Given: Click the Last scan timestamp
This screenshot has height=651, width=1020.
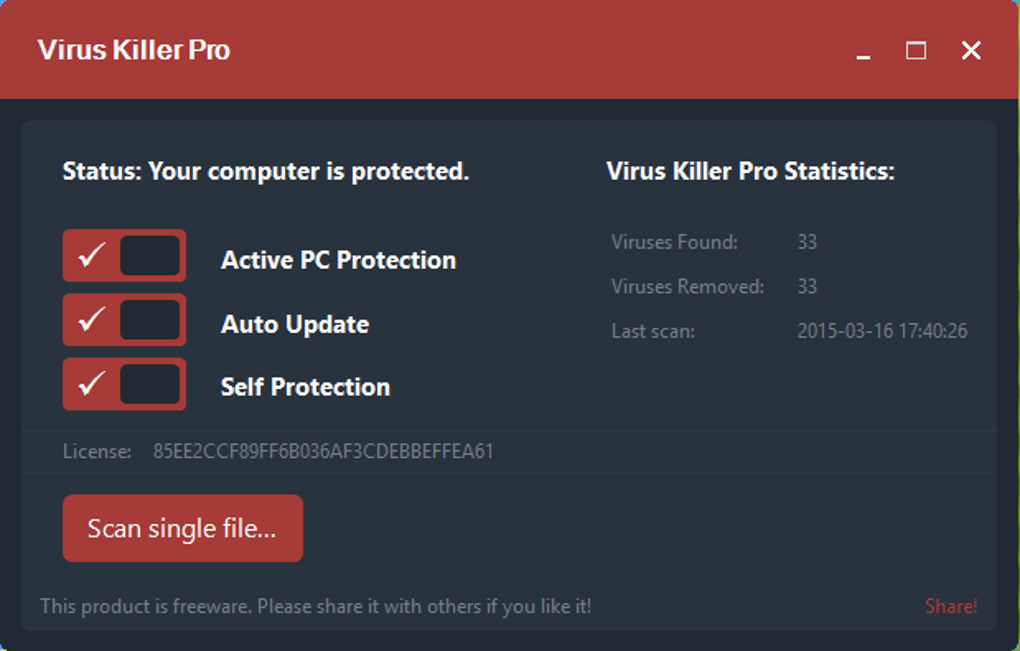Looking at the screenshot, I should [x=882, y=331].
